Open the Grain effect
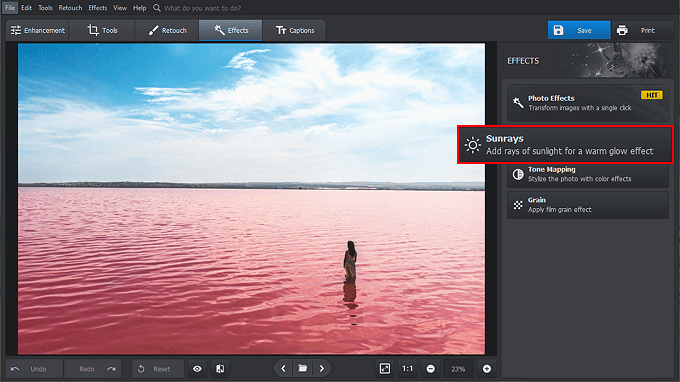The height and width of the screenshot is (382, 680). pos(588,205)
